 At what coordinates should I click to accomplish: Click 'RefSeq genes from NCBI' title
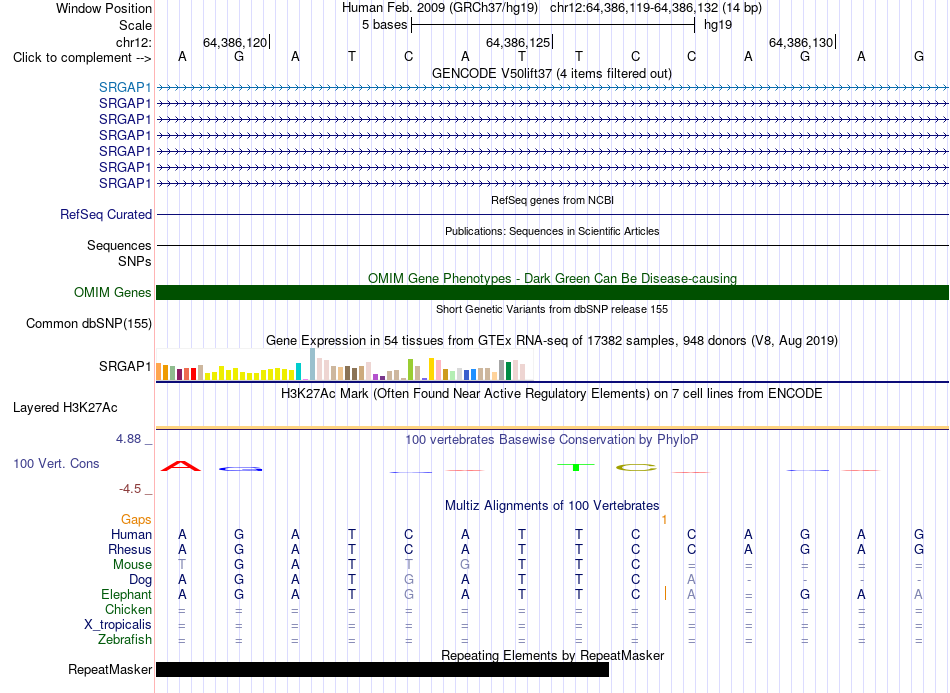pos(553,201)
